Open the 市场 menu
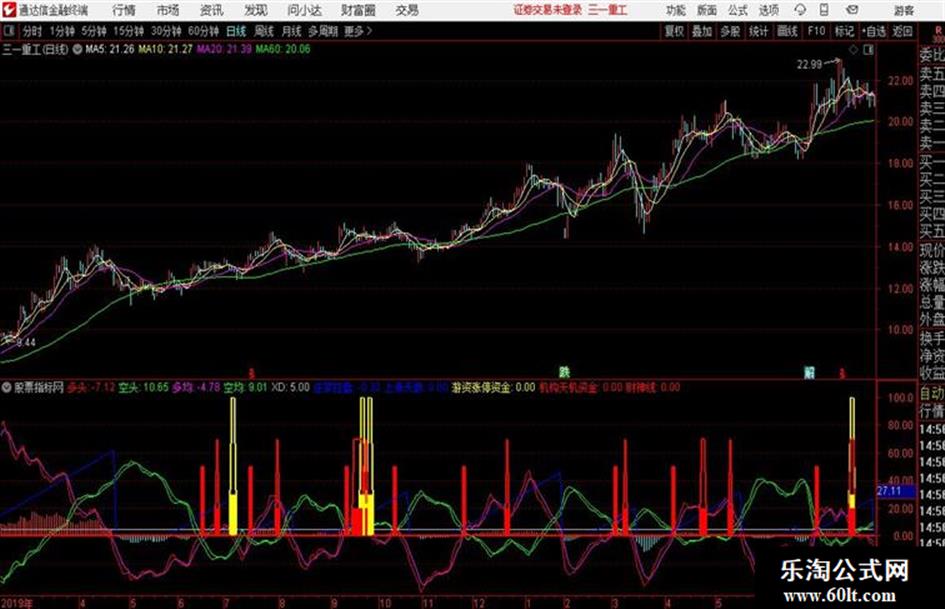The width and height of the screenshot is (945, 609). coord(168,10)
